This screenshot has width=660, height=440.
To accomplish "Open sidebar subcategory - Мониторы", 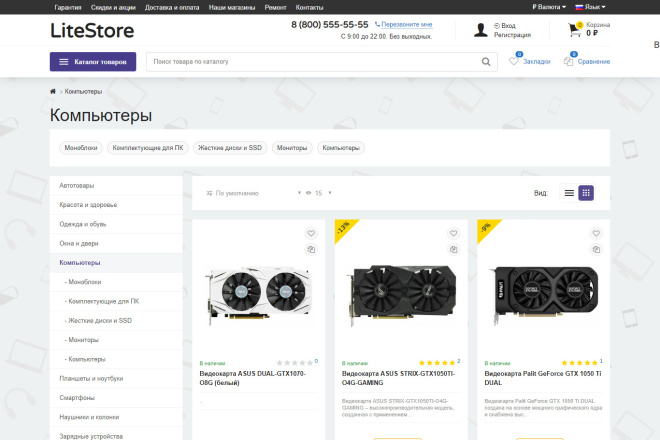I will tap(116, 340).
